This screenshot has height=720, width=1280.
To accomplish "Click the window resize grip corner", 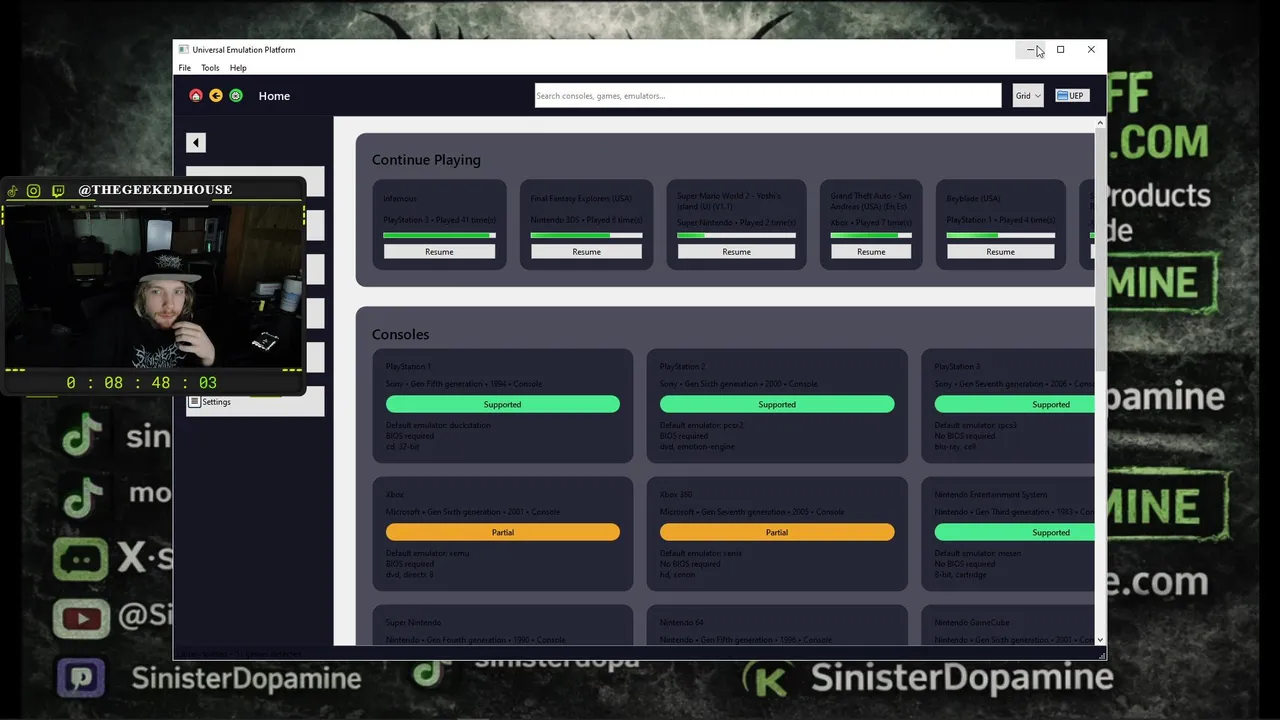I will [1103, 656].
